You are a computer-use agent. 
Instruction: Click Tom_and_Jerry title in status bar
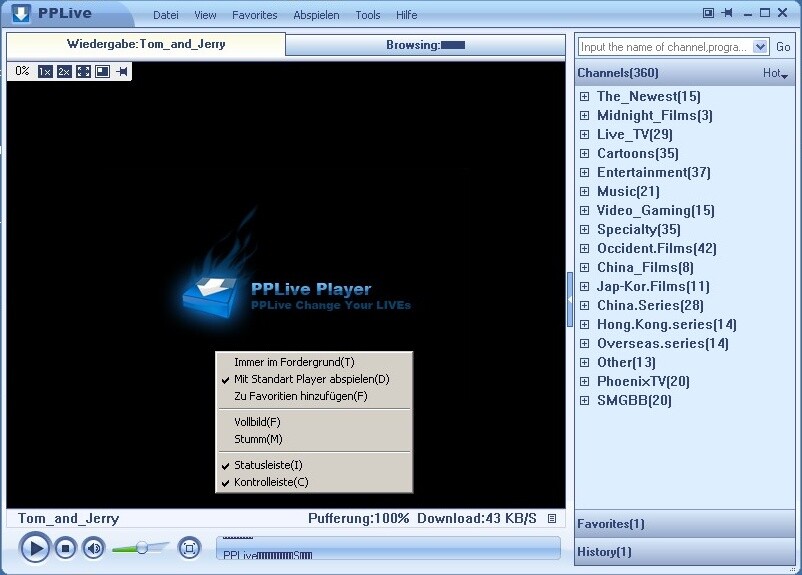[x=68, y=518]
